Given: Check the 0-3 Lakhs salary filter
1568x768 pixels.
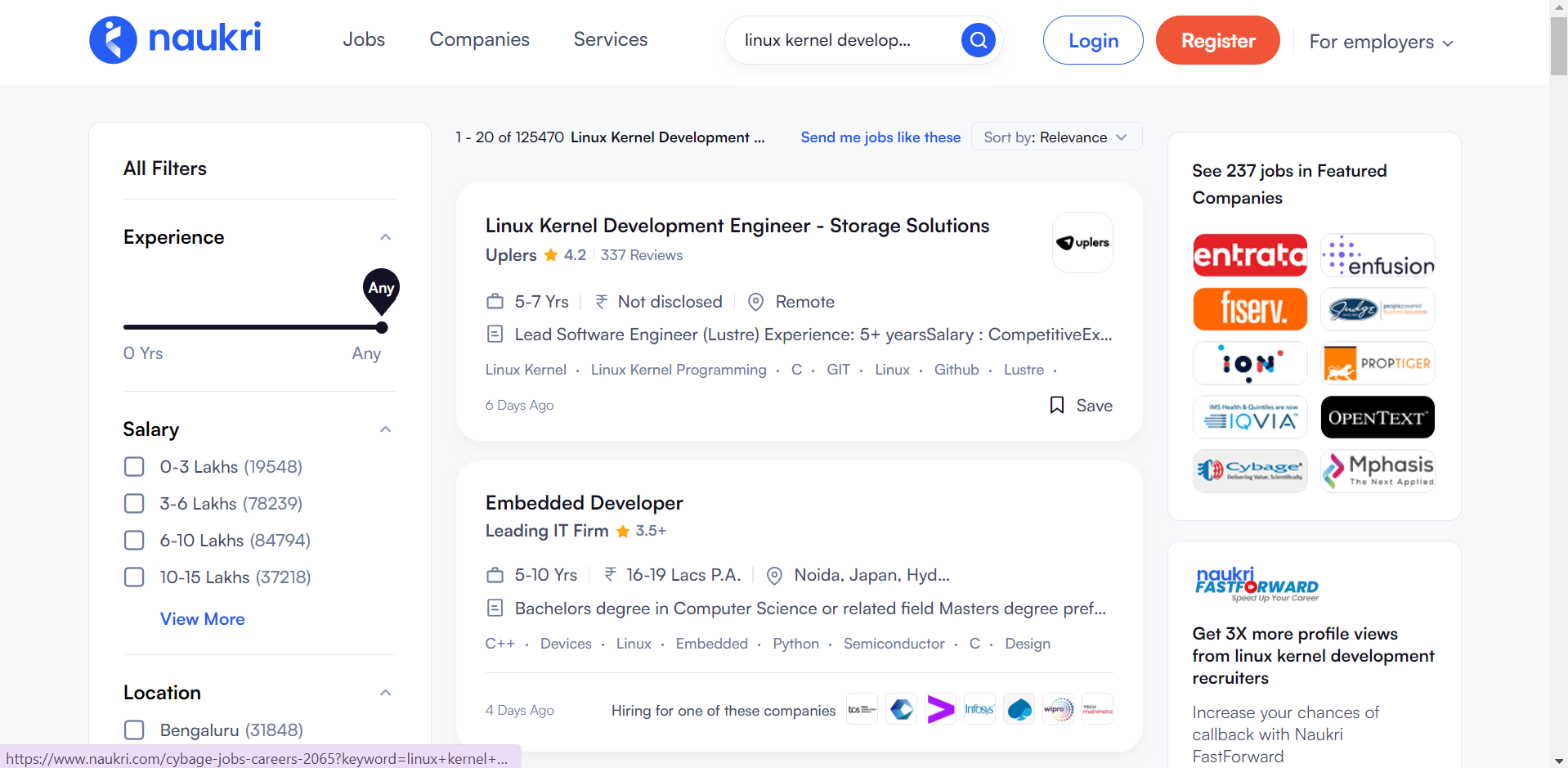Looking at the screenshot, I should click(x=134, y=467).
